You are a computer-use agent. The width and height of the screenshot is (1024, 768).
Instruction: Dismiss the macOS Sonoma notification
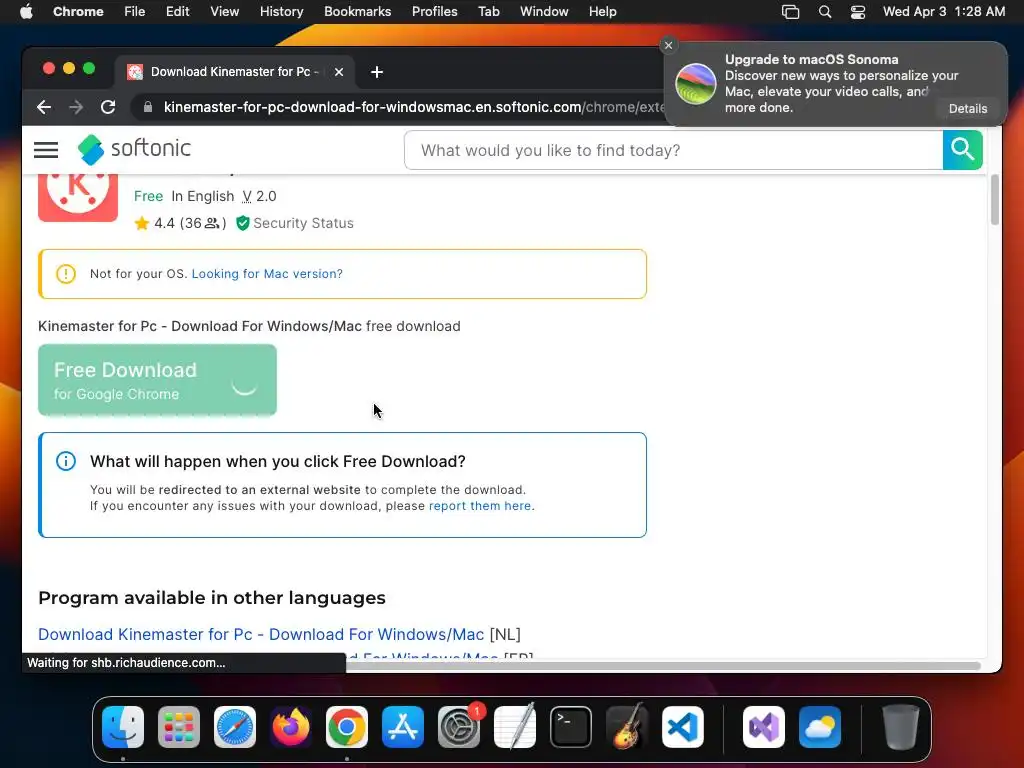click(x=668, y=45)
